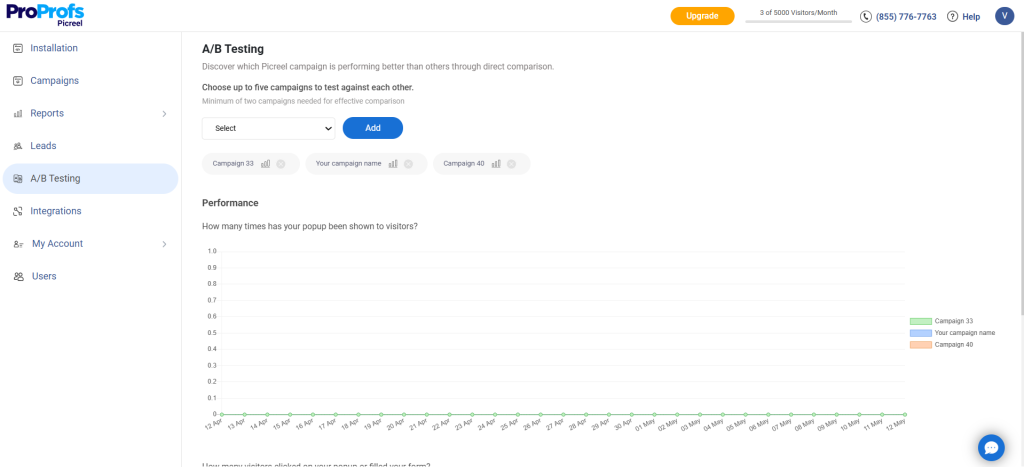The image size is (1024, 467).
Task: Click the ProProfs Picreel logo
Action: (45, 15)
